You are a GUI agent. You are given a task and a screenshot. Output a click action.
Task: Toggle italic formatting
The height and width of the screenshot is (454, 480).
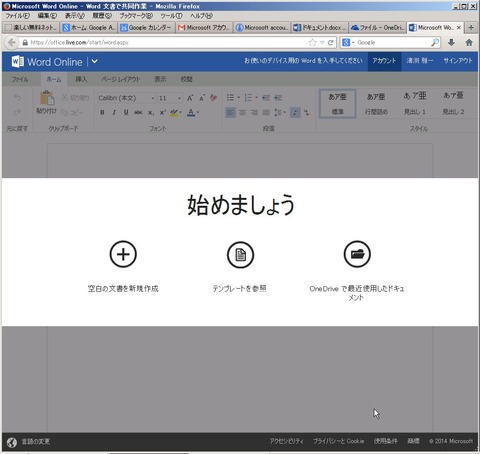(x=114, y=113)
